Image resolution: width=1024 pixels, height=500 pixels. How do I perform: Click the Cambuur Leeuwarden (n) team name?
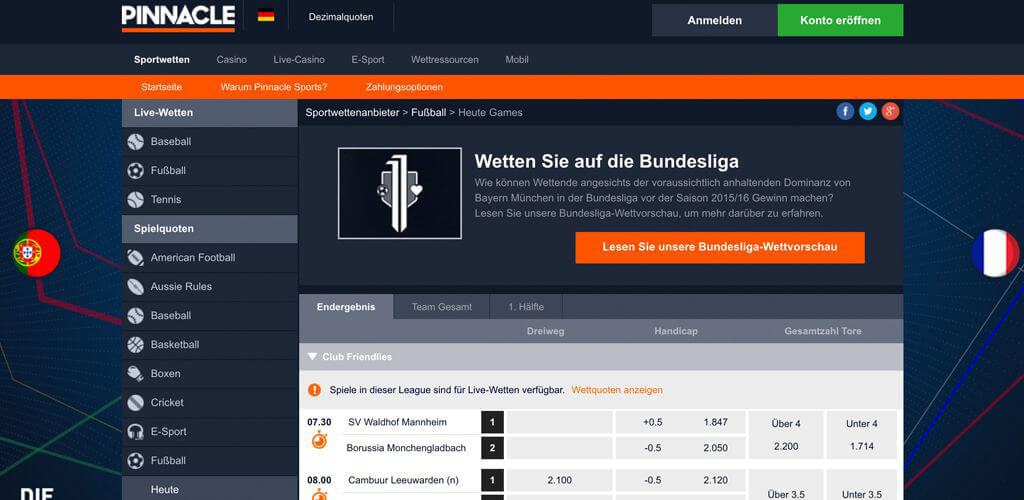point(403,480)
